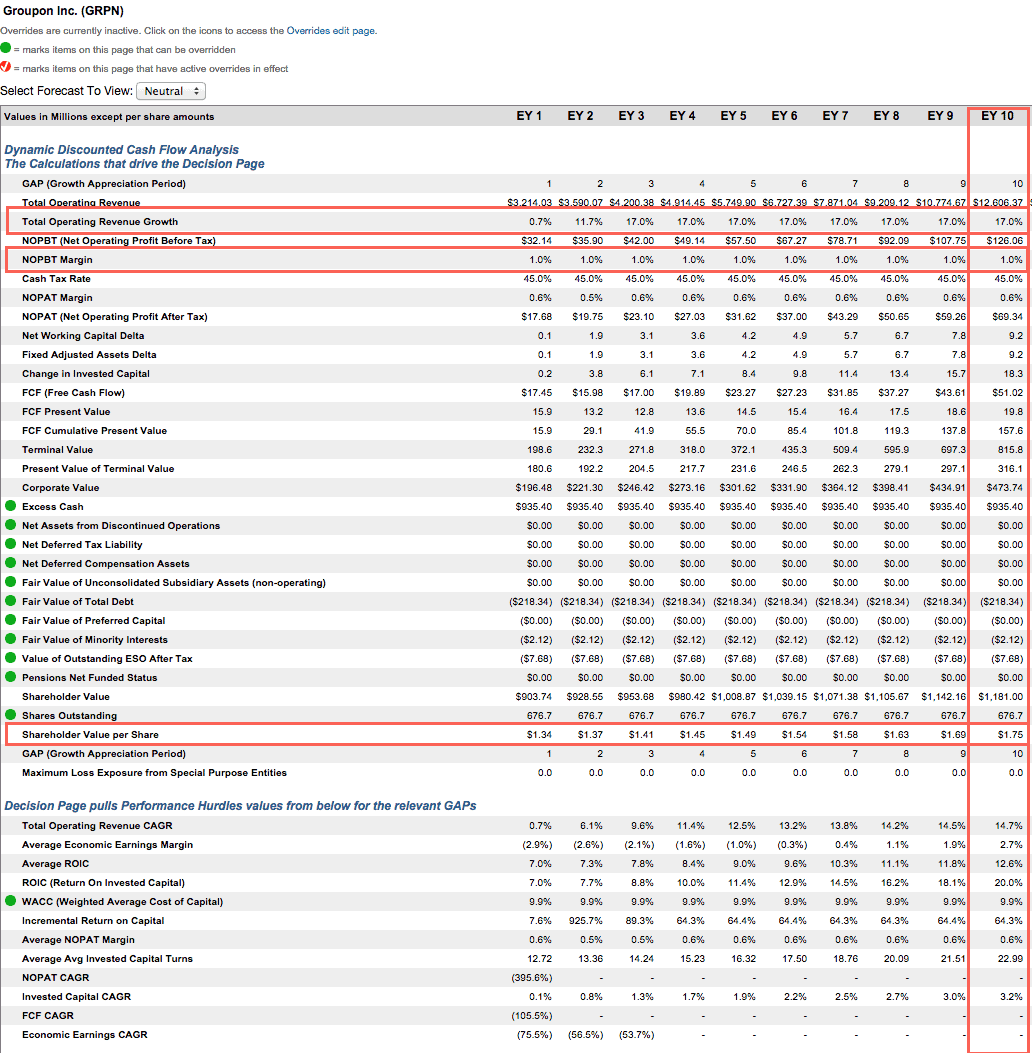Select the $1.75 shareholder value per share

coord(1011,735)
